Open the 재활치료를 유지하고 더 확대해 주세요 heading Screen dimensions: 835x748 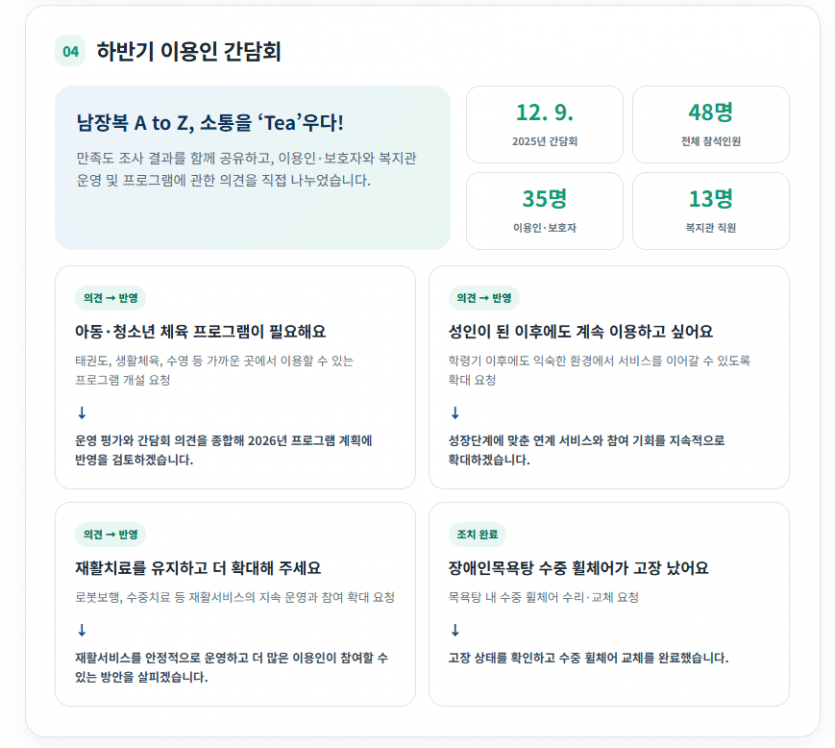(x=198, y=568)
